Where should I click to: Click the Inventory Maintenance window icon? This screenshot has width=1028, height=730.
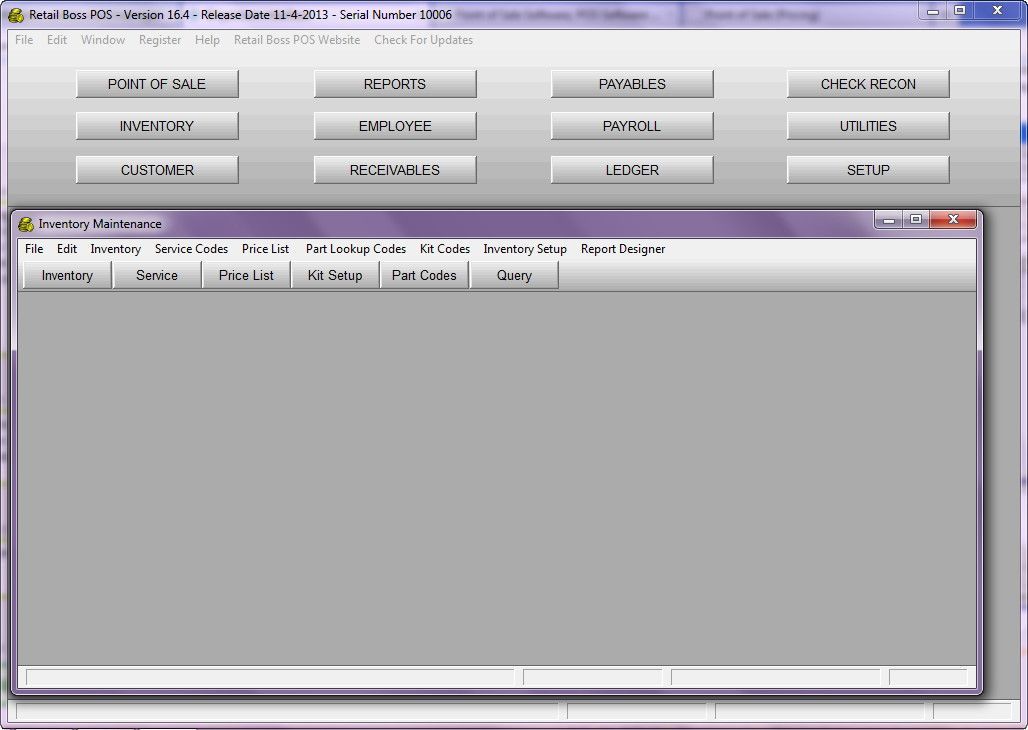[x=26, y=224]
